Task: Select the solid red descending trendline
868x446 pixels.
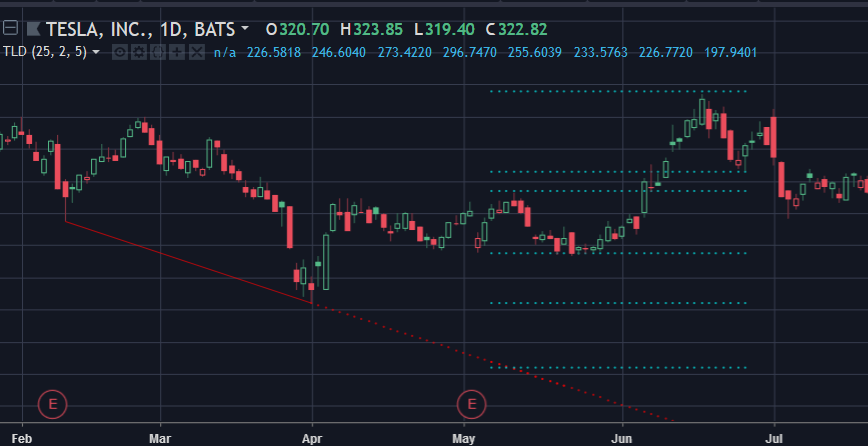Action: coord(188,262)
